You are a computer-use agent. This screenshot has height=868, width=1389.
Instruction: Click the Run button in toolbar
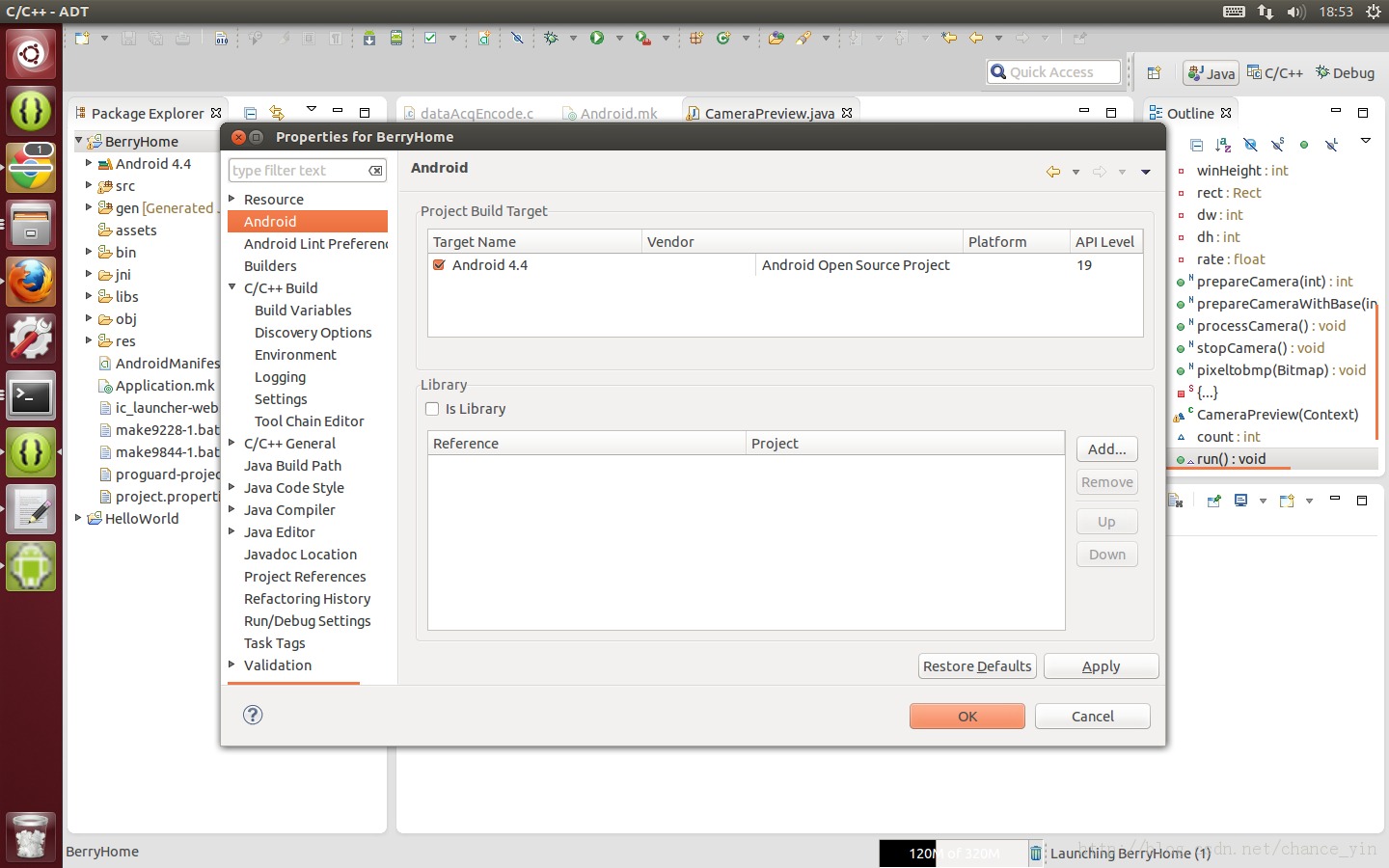point(597,39)
